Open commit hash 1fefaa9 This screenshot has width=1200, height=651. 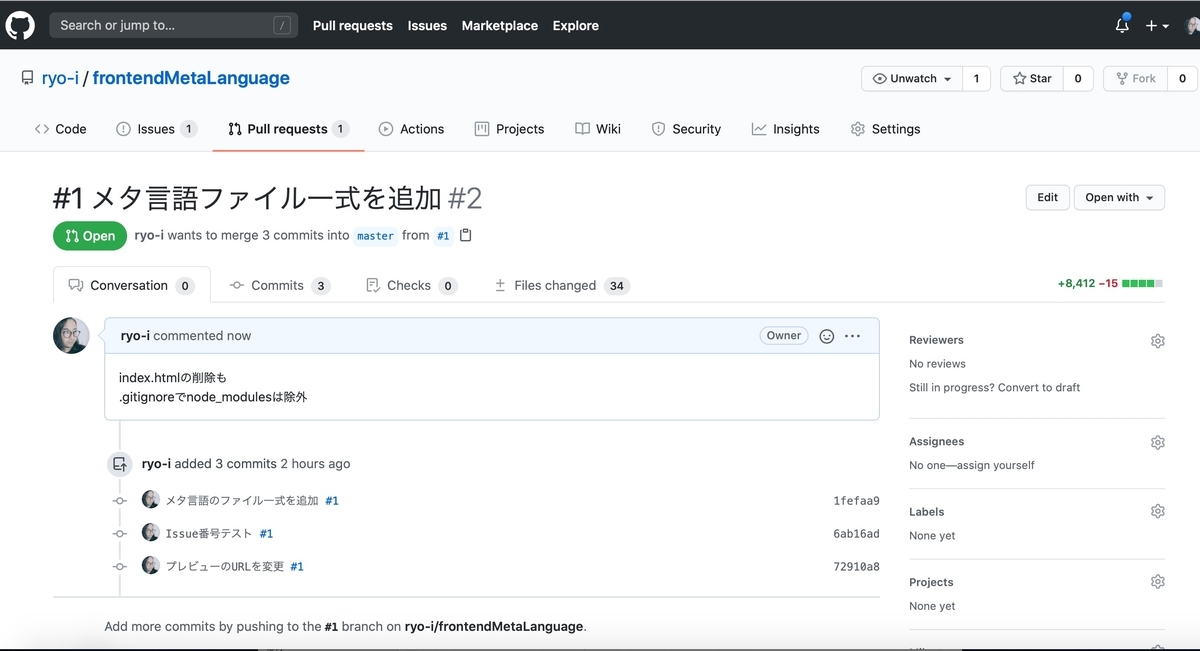[856, 501]
